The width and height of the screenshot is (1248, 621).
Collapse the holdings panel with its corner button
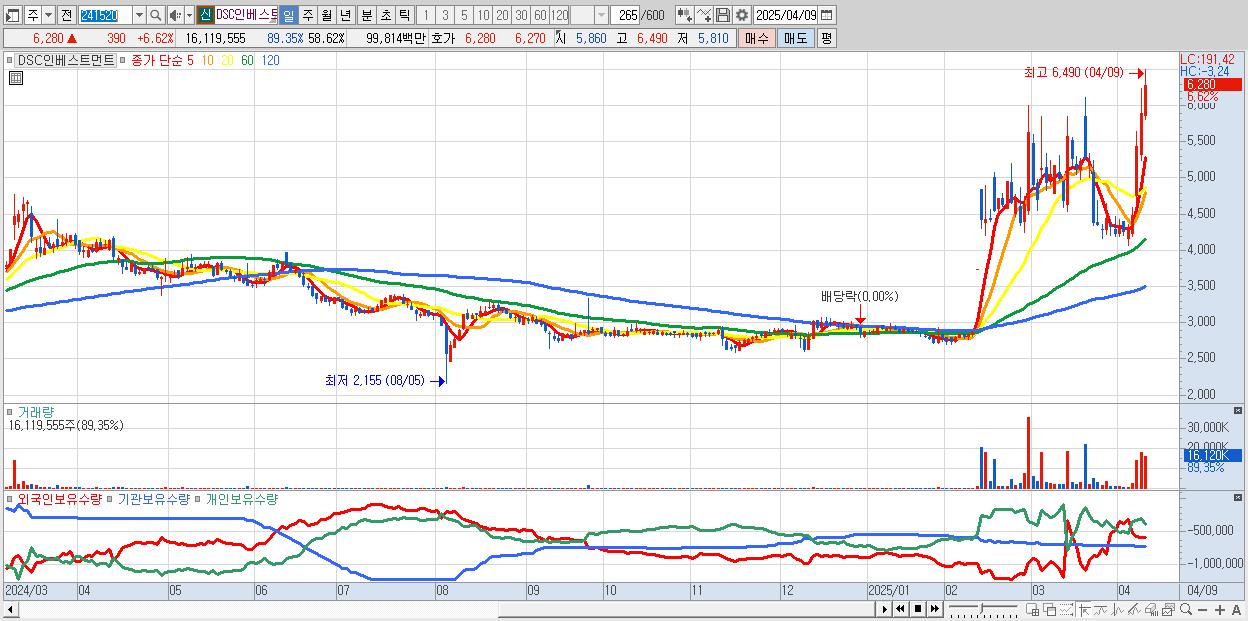tap(1238, 499)
